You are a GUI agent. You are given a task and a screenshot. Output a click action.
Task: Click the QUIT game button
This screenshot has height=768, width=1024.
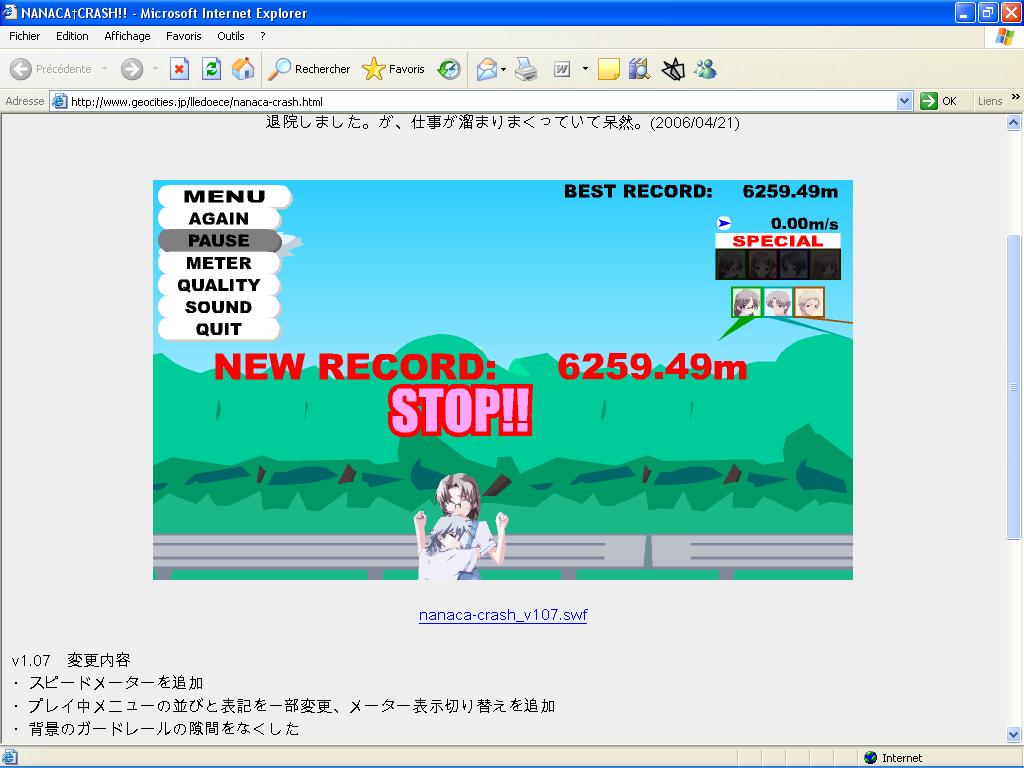point(219,329)
